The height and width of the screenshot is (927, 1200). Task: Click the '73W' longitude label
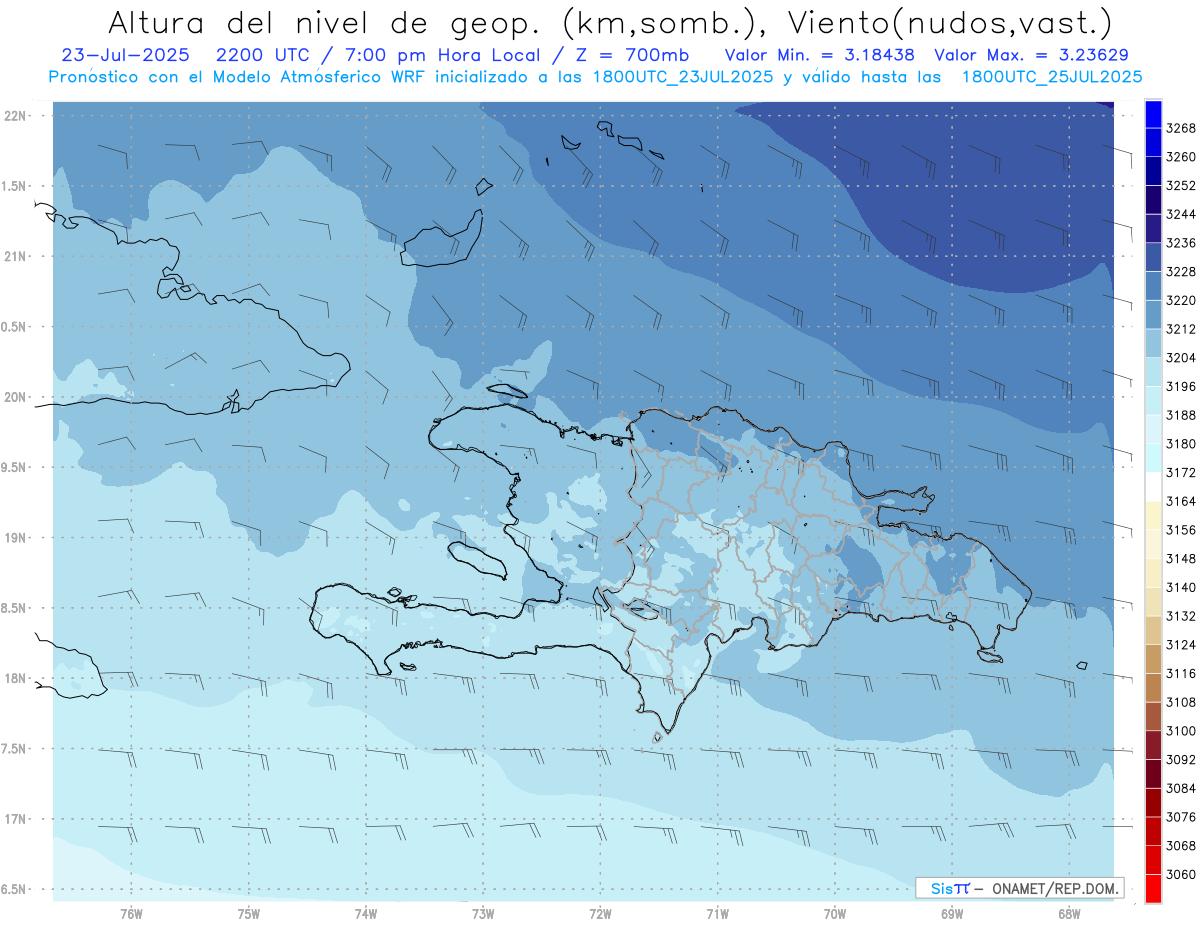point(483,914)
